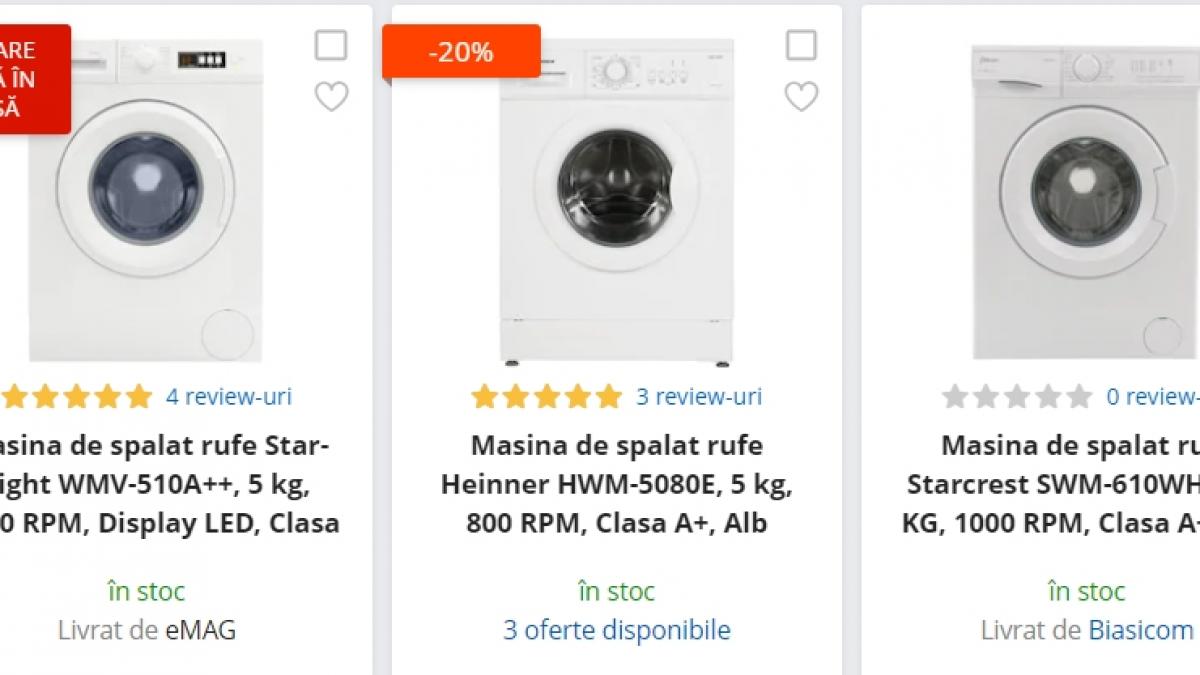The width and height of the screenshot is (1200, 675).
Task: Open Heinner HWM-5080E product title link
Action: [x=616, y=484]
